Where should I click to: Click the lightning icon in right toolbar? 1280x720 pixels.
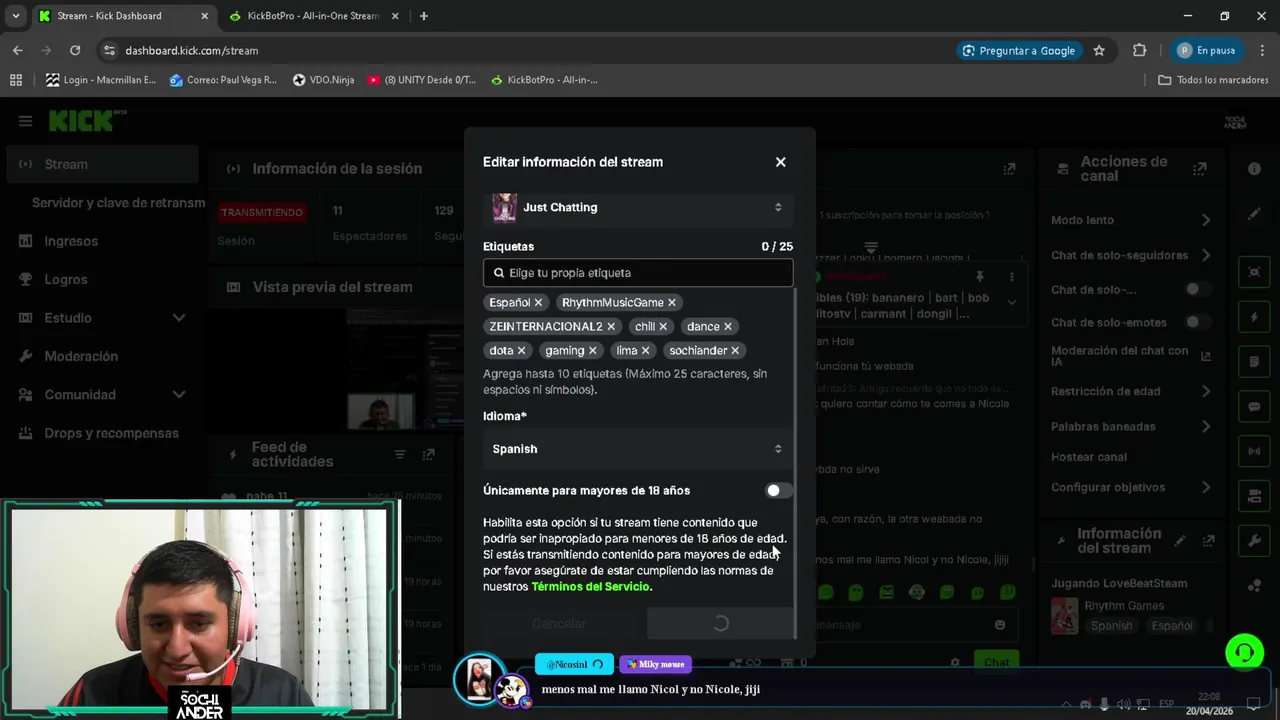[x=1255, y=317]
